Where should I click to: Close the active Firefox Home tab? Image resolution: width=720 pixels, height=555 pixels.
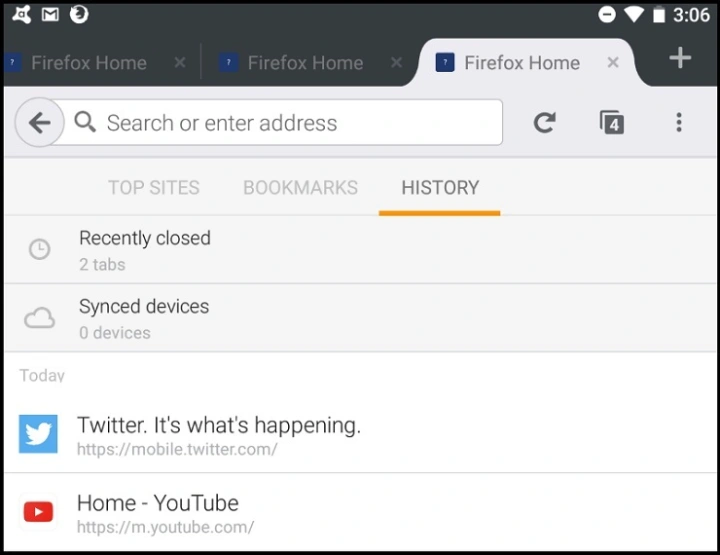[613, 62]
